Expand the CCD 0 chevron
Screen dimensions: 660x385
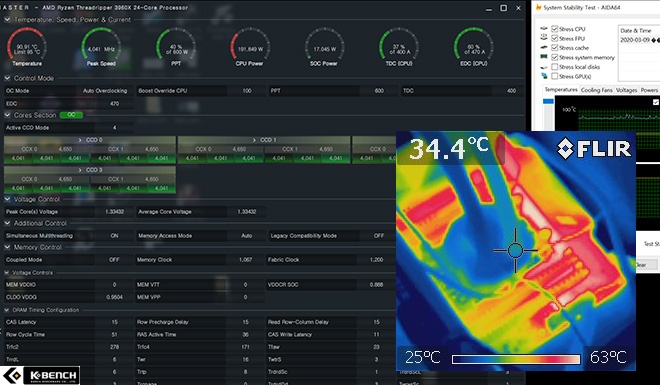click(x=80, y=140)
